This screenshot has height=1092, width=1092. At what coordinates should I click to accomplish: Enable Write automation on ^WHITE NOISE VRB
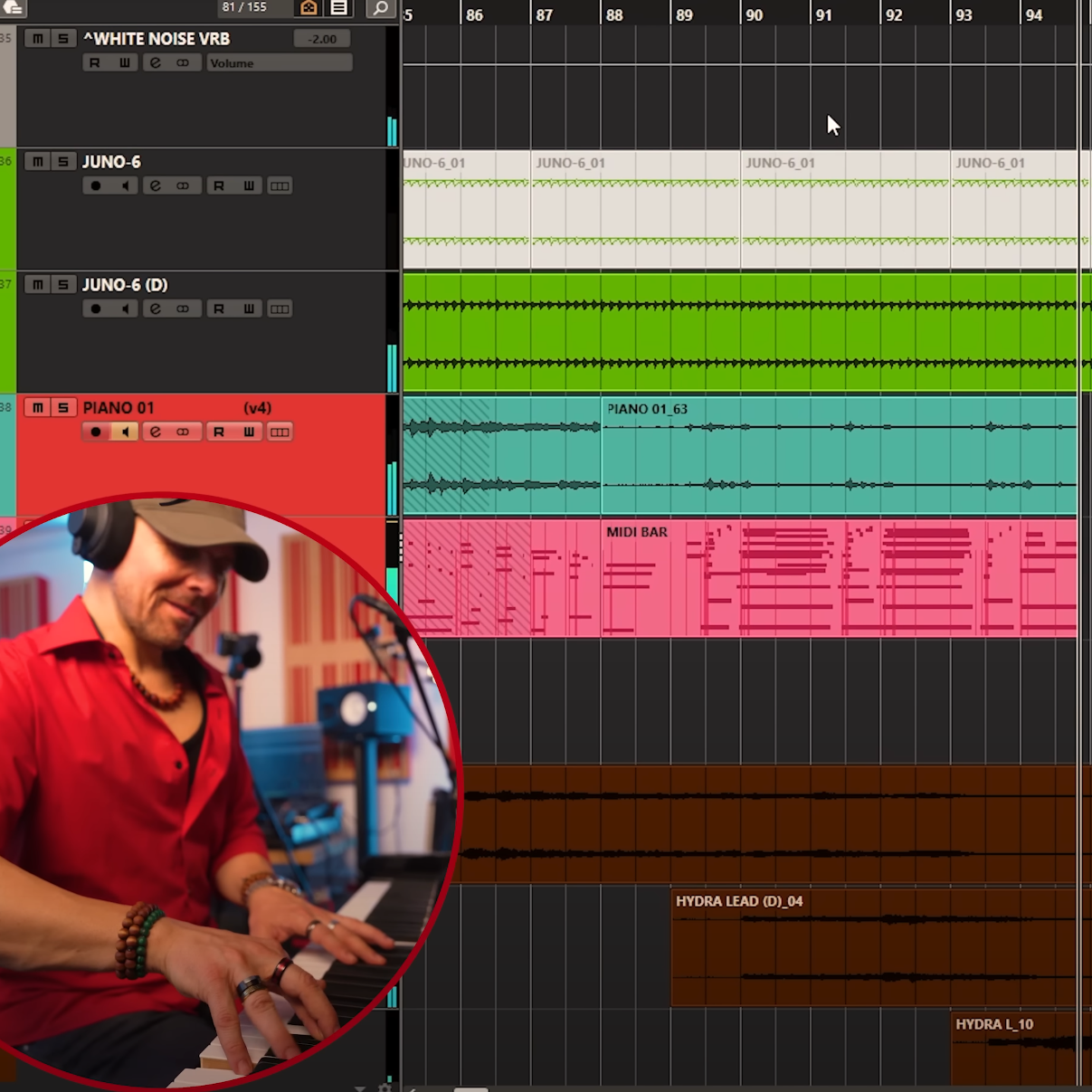pos(125,63)
